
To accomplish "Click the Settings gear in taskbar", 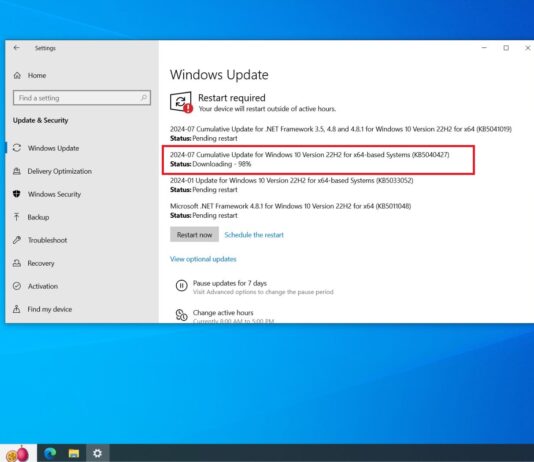I will (x=97, y=453).
